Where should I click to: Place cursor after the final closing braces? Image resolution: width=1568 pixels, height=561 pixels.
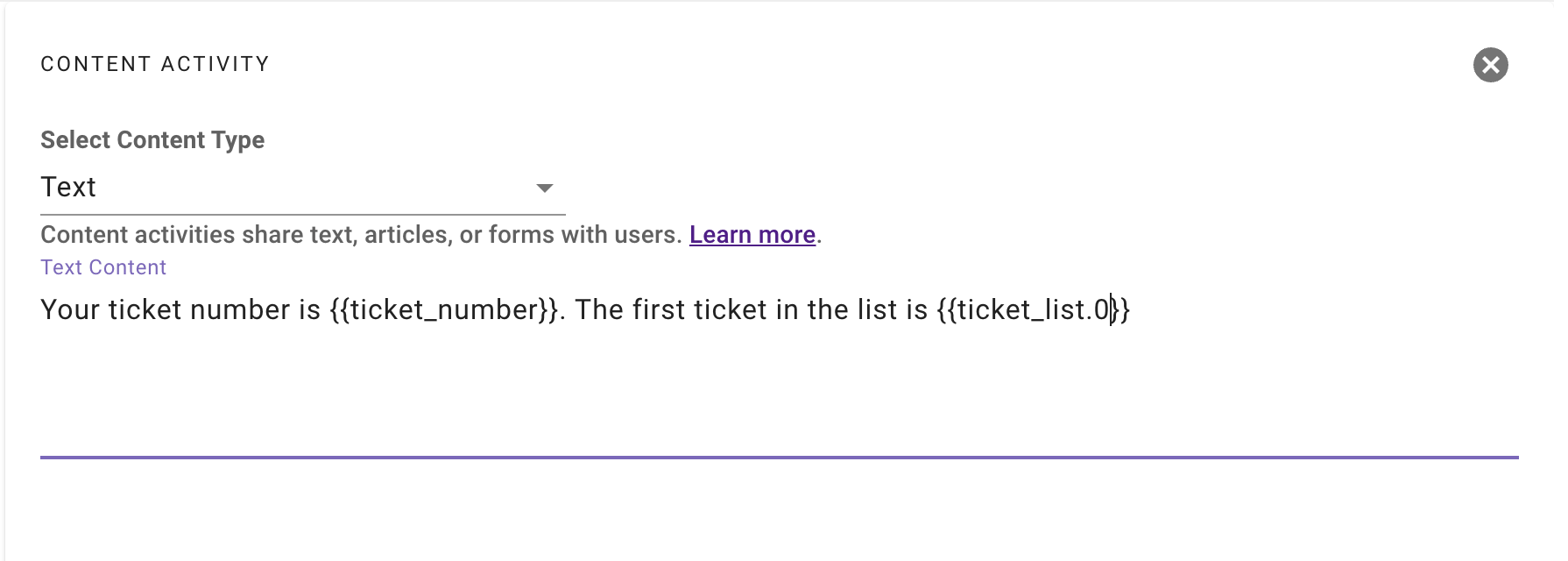point(1132,309)
